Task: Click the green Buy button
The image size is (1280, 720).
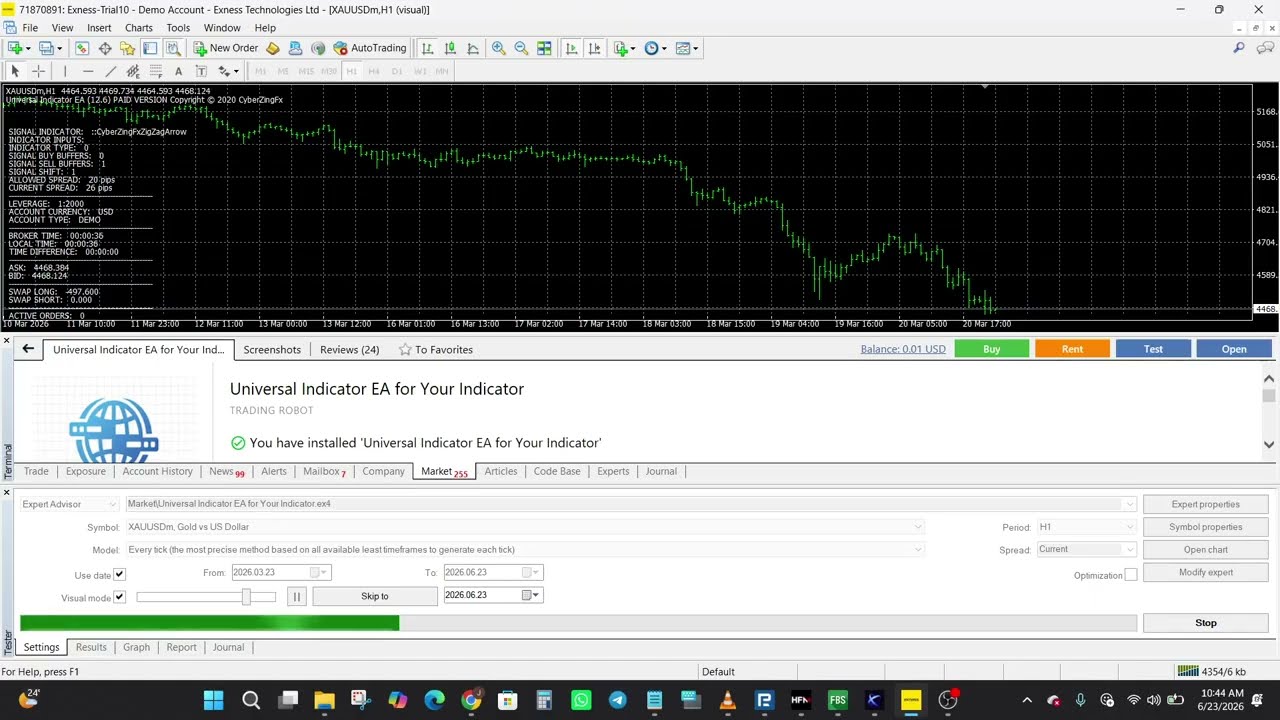Action: pyautogui.click(x=992, y=349)
